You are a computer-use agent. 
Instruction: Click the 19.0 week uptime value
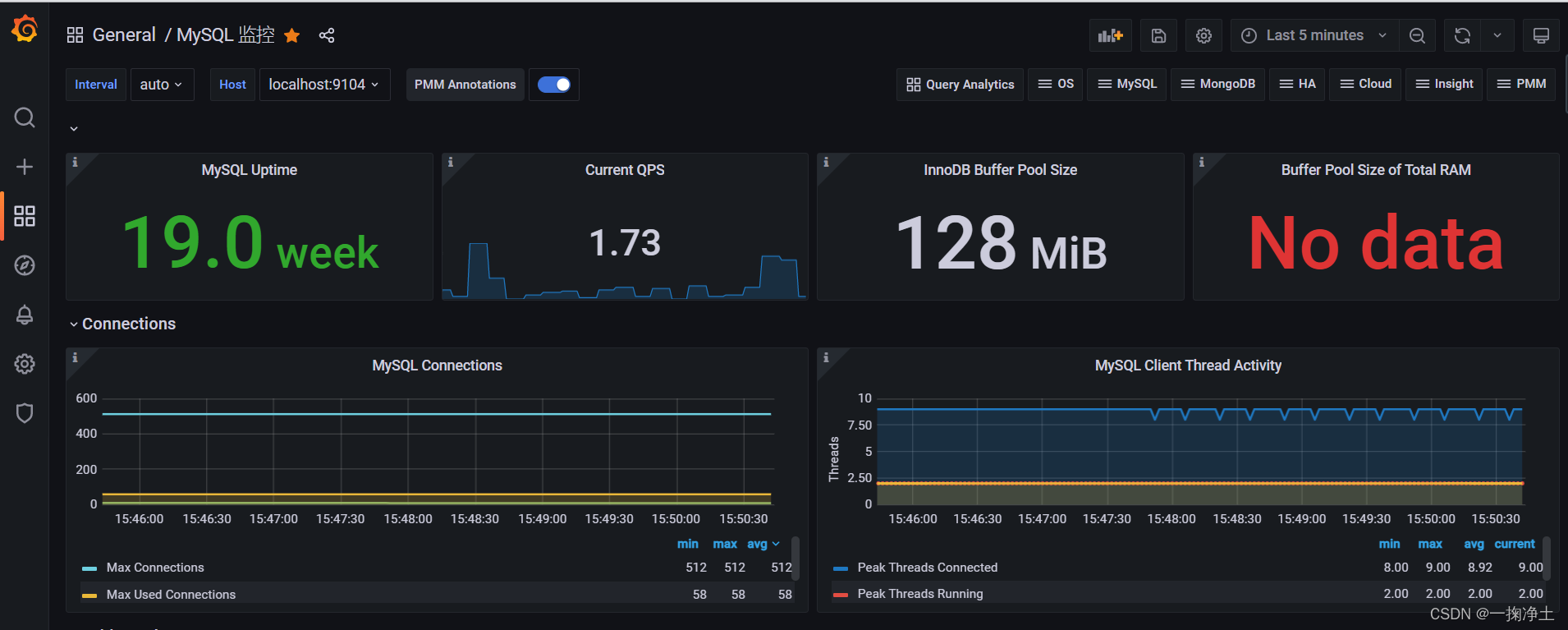tap(250, 243)
